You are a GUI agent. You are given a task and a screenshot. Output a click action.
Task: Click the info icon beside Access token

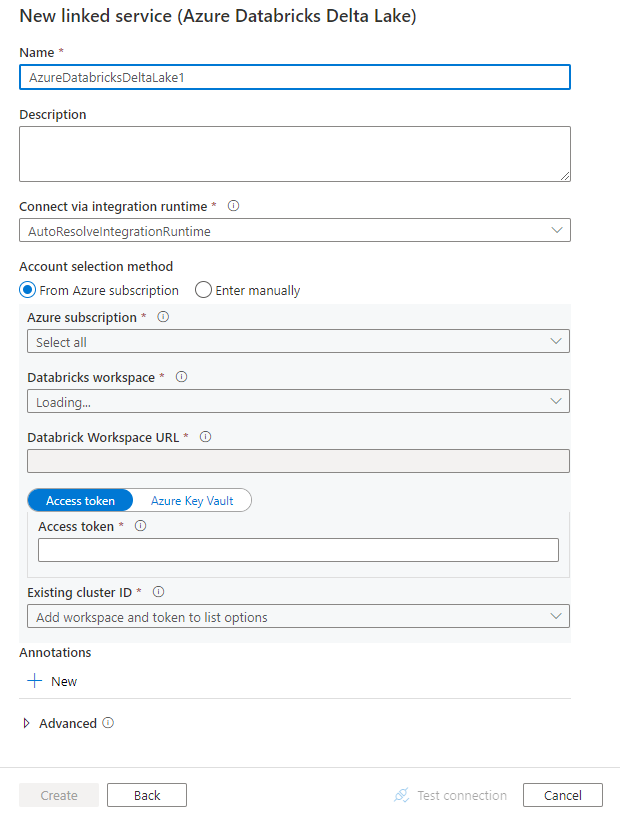coord(140,526)
